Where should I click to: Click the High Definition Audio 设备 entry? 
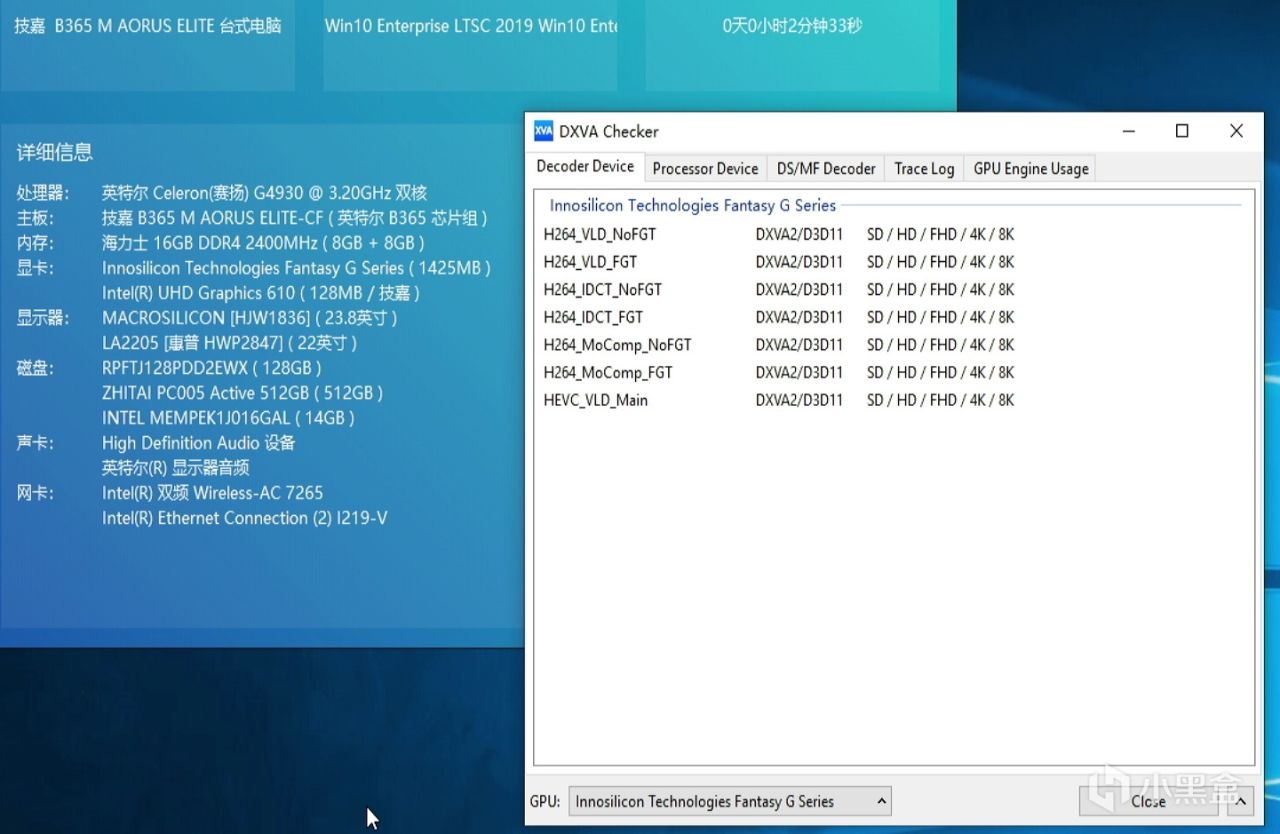tap(198, 443)
